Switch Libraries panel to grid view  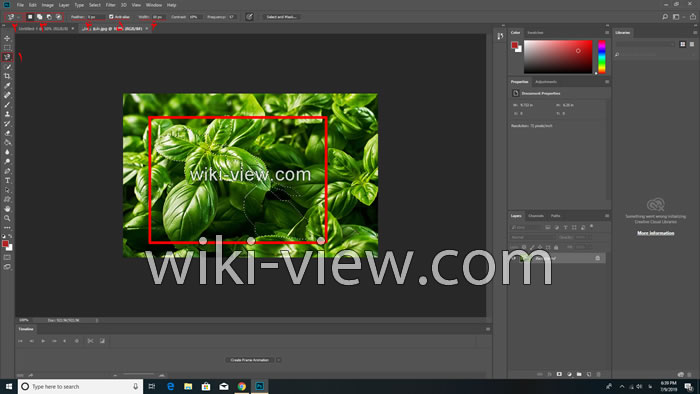tap(683, 44)
